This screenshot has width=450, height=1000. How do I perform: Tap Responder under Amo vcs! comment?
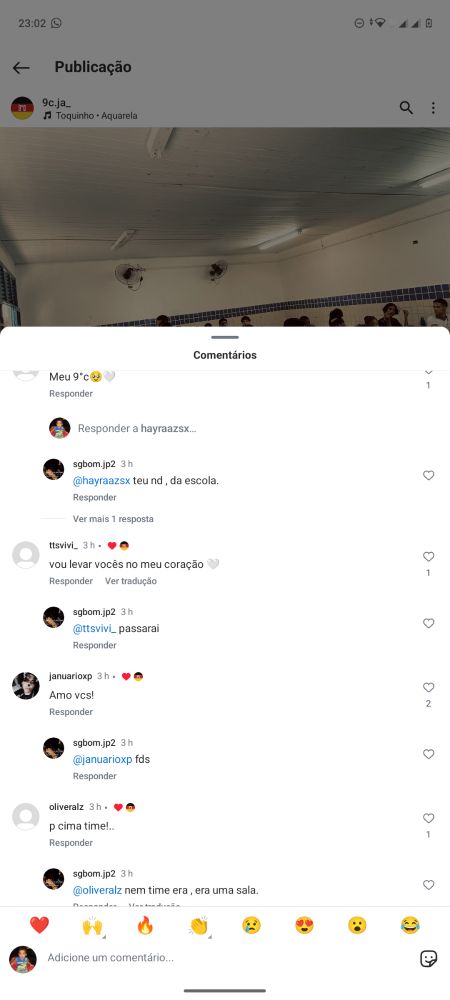71,712
